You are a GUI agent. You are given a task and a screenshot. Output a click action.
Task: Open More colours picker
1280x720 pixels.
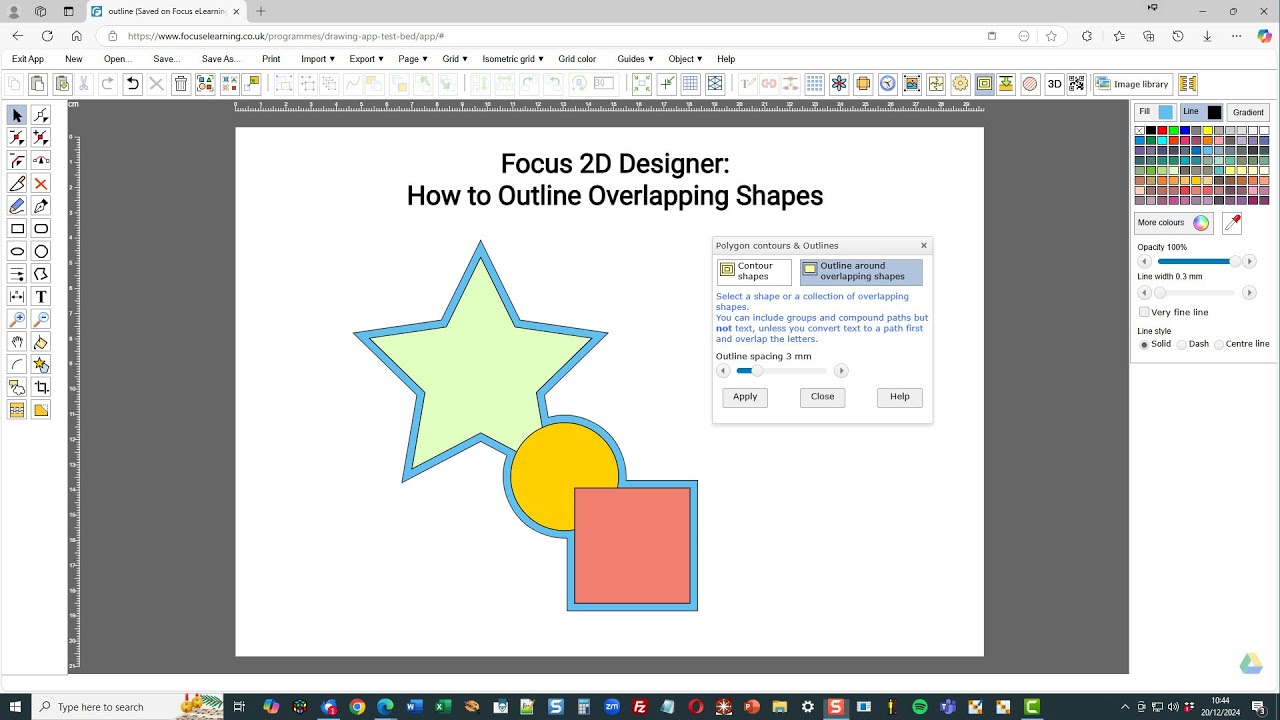[x=1174, y=223]
